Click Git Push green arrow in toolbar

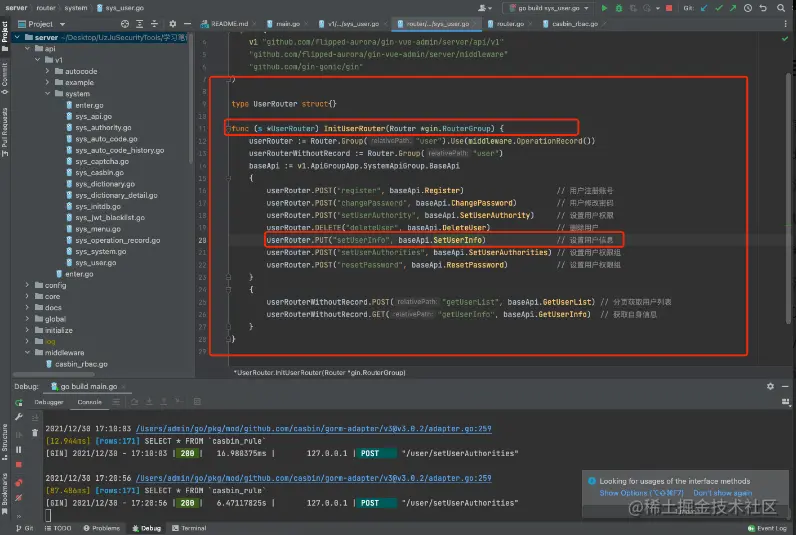click(x=733, y=8)
